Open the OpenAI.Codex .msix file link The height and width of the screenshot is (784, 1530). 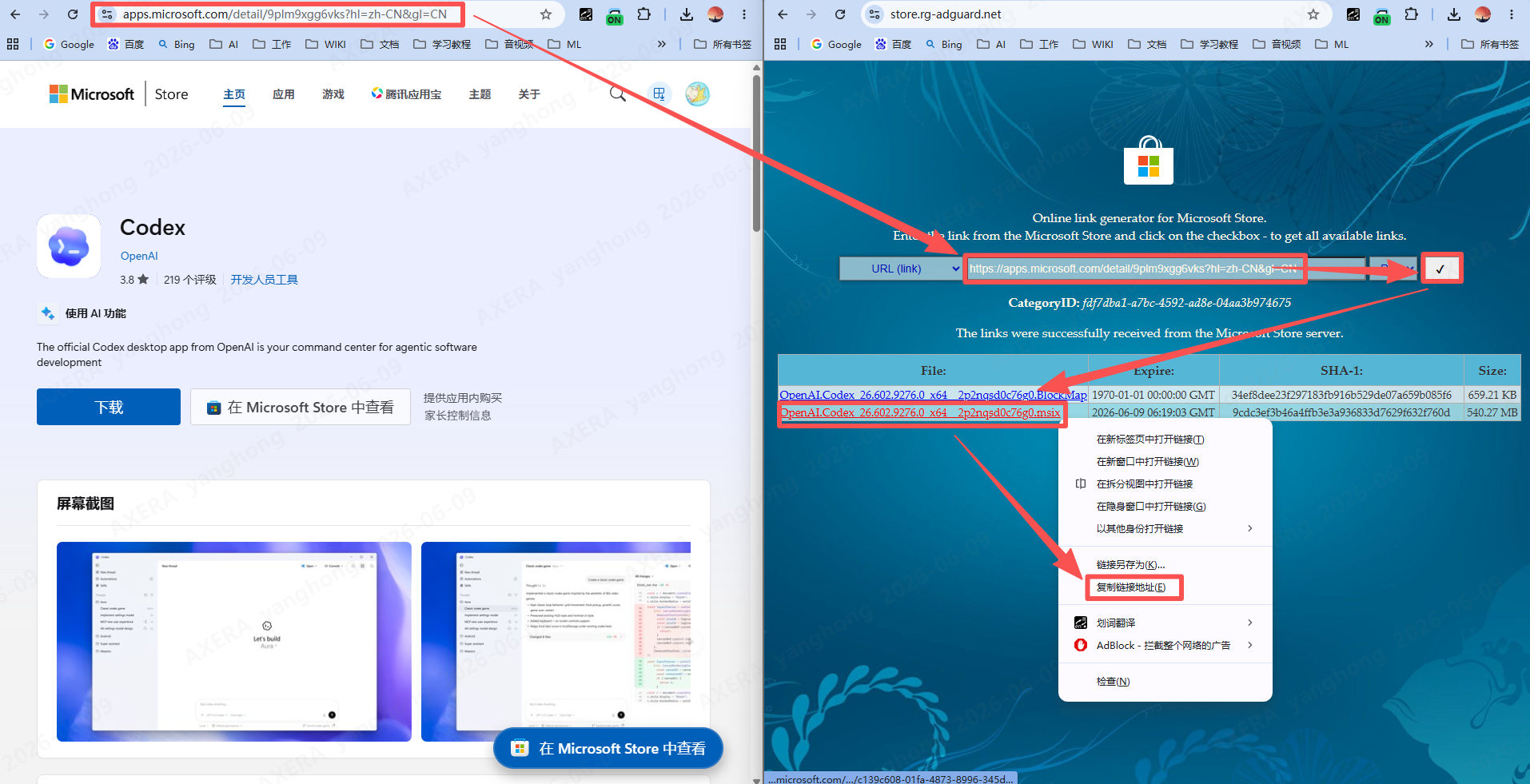tap(920, 412)
